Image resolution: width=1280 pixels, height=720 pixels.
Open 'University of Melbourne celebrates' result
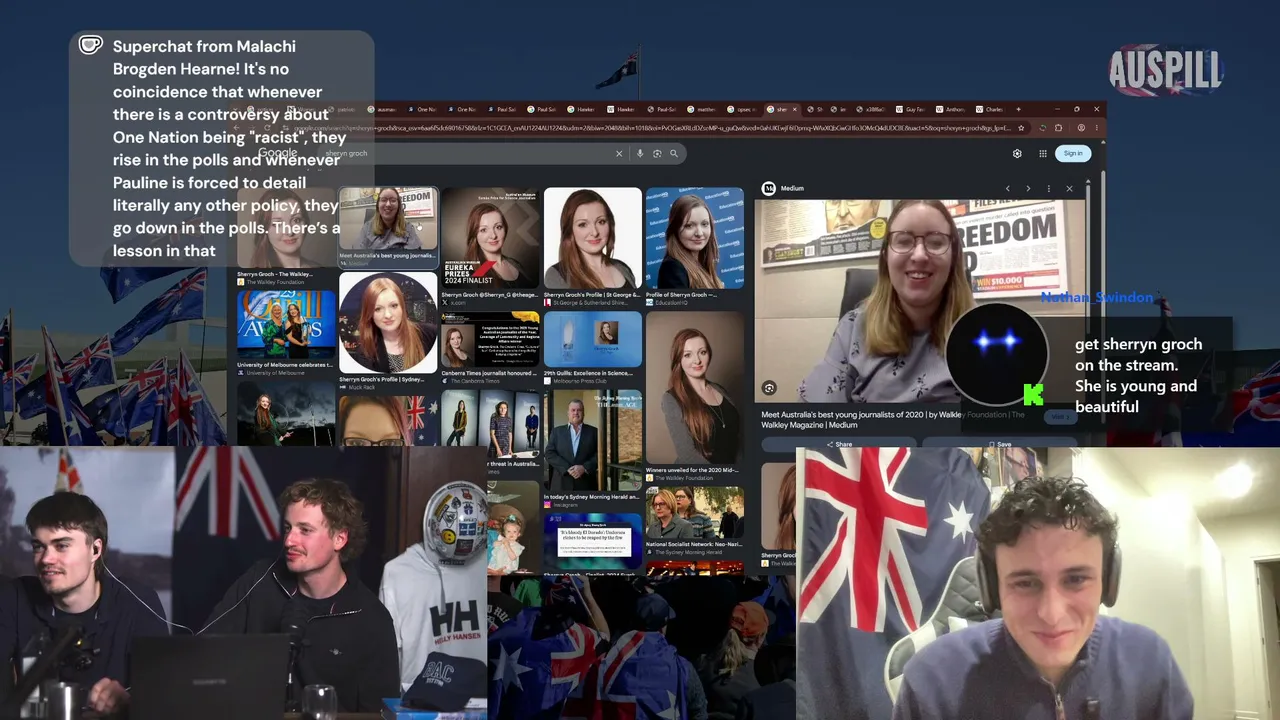pyautogui.click(x=286, y=365)
